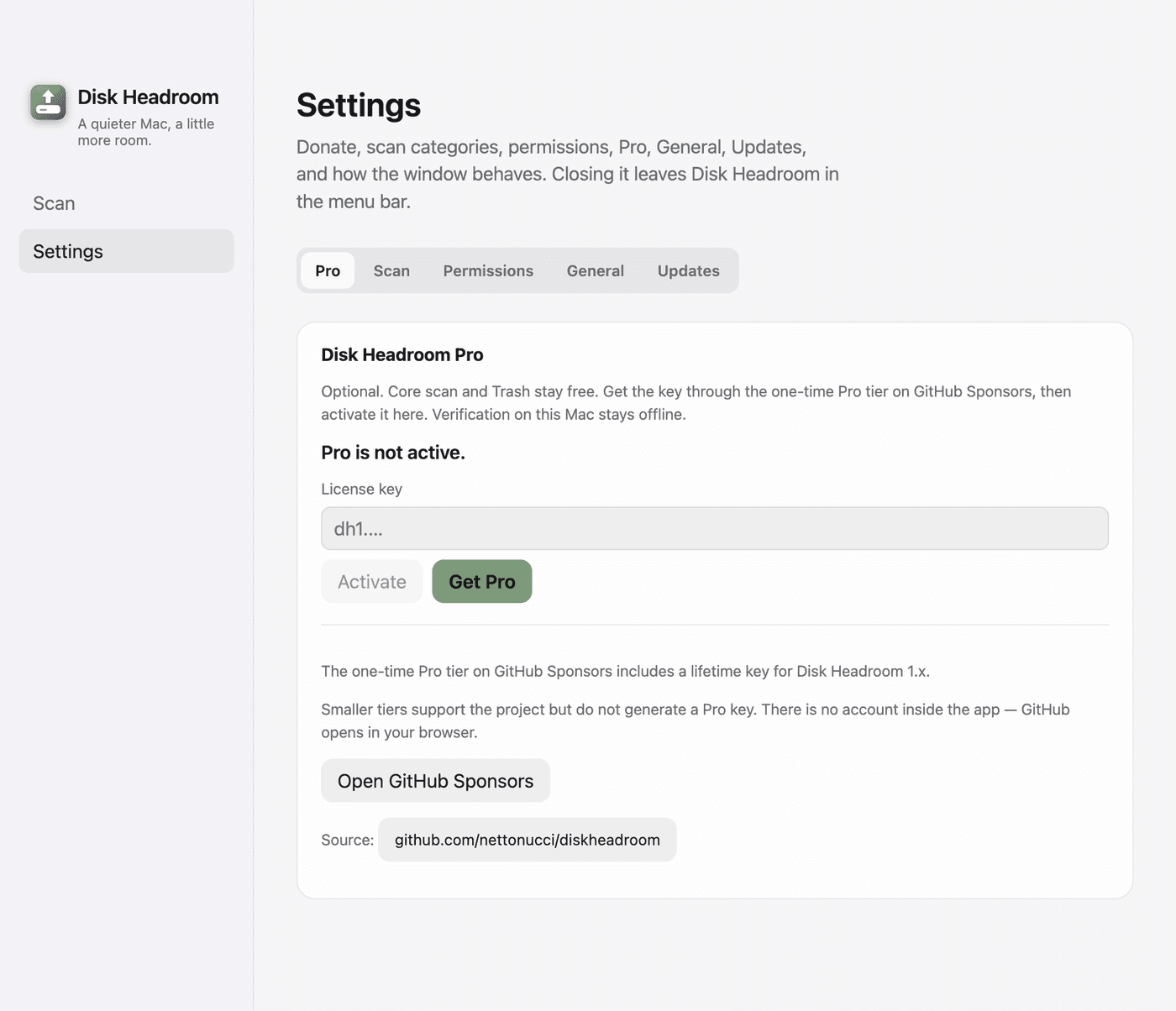Click the 'Optional. Core scan and Trash' description
The image size is (1176, 1011).
pyautogui.click(x=696, y=402)
